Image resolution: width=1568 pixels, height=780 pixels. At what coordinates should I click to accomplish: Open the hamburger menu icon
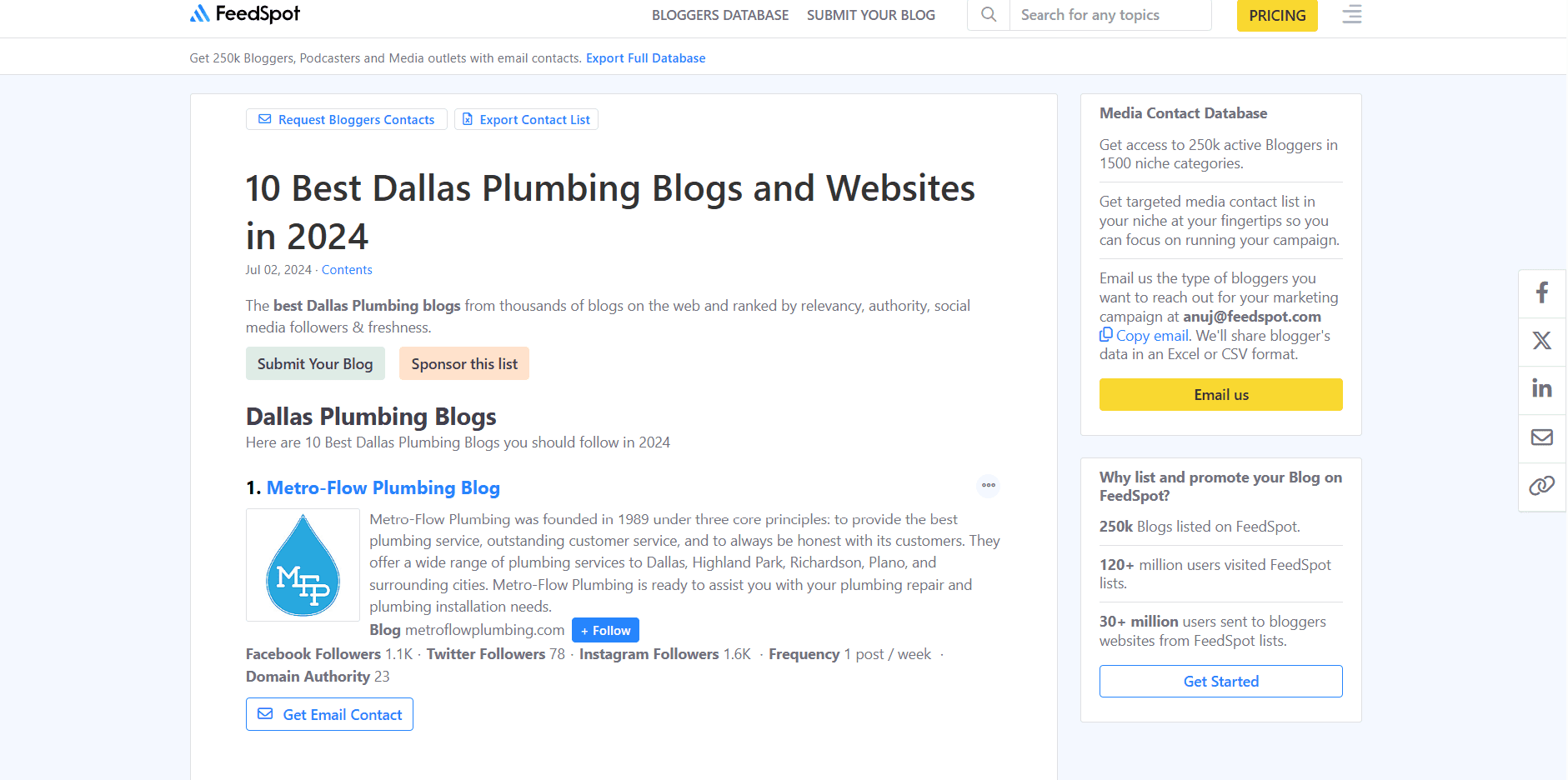point(1352,14)
